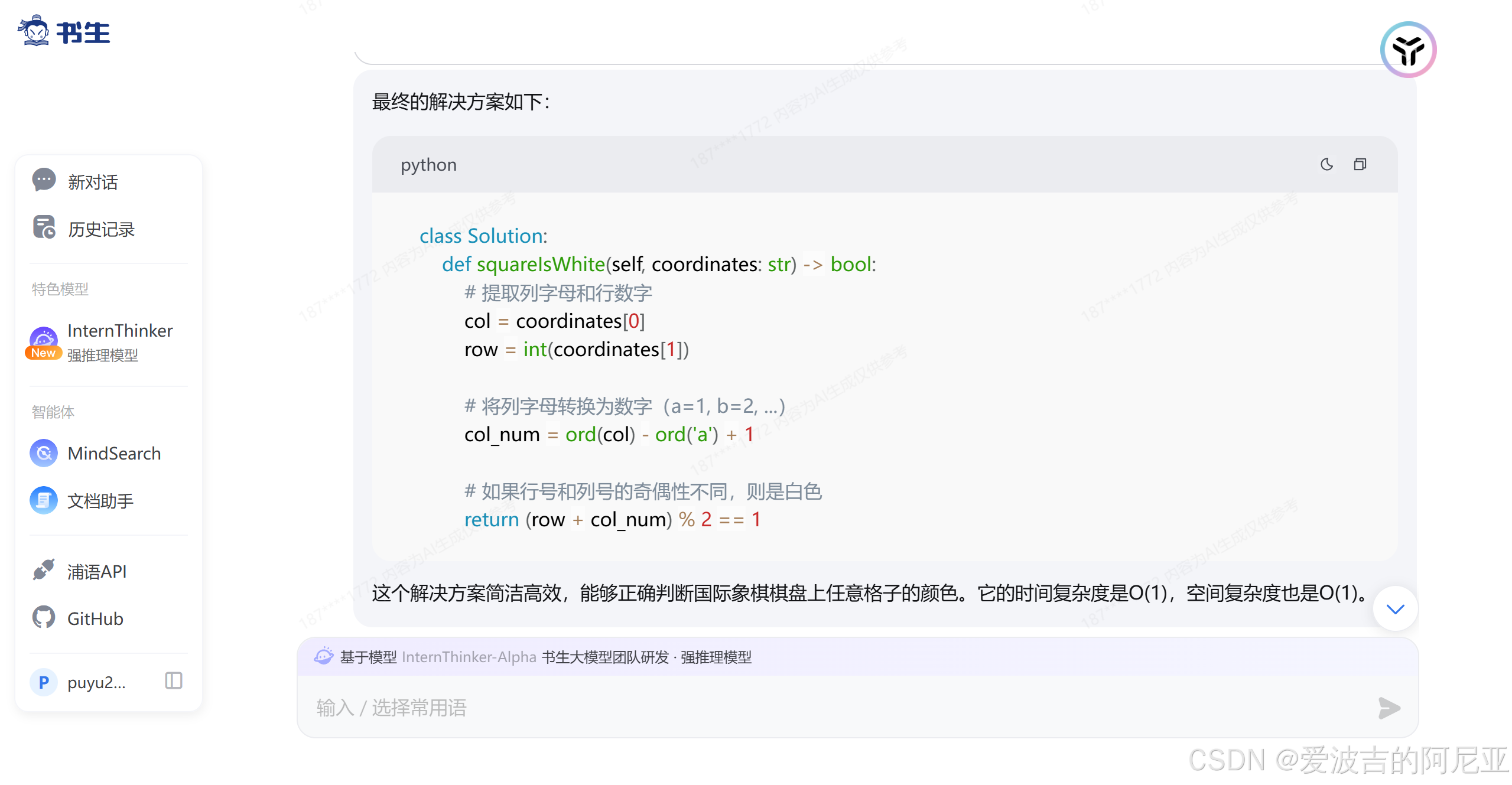Viewport: 1512px width, 785px height.
Task: Copy the Python code block
Action: click(1360, 164)
